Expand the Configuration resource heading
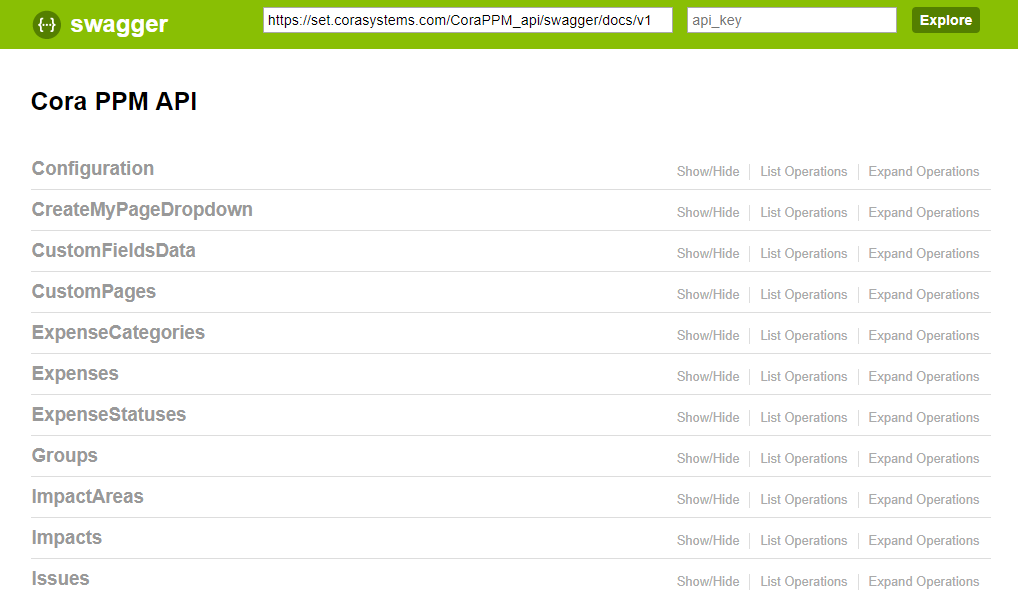This screenshot has width=1018, height=599. [93, 169]
